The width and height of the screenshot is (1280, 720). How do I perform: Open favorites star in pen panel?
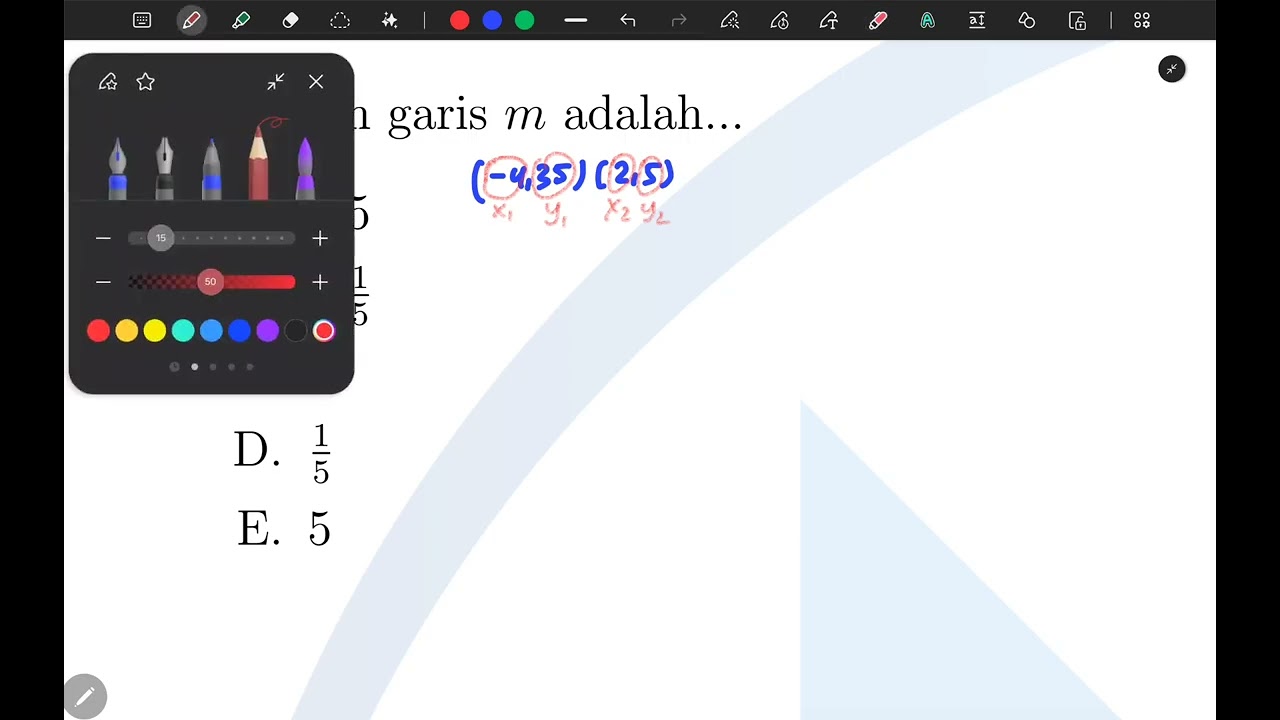[x=146, y=82]
